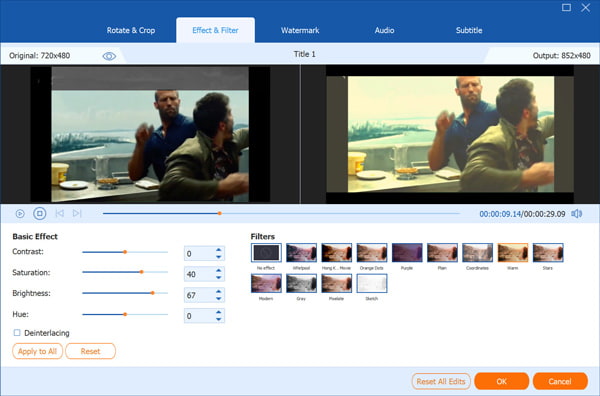Screen dimensions: 600x396
Task: Increase Saturation with the up arrow
Action: [x=218, y=271]
